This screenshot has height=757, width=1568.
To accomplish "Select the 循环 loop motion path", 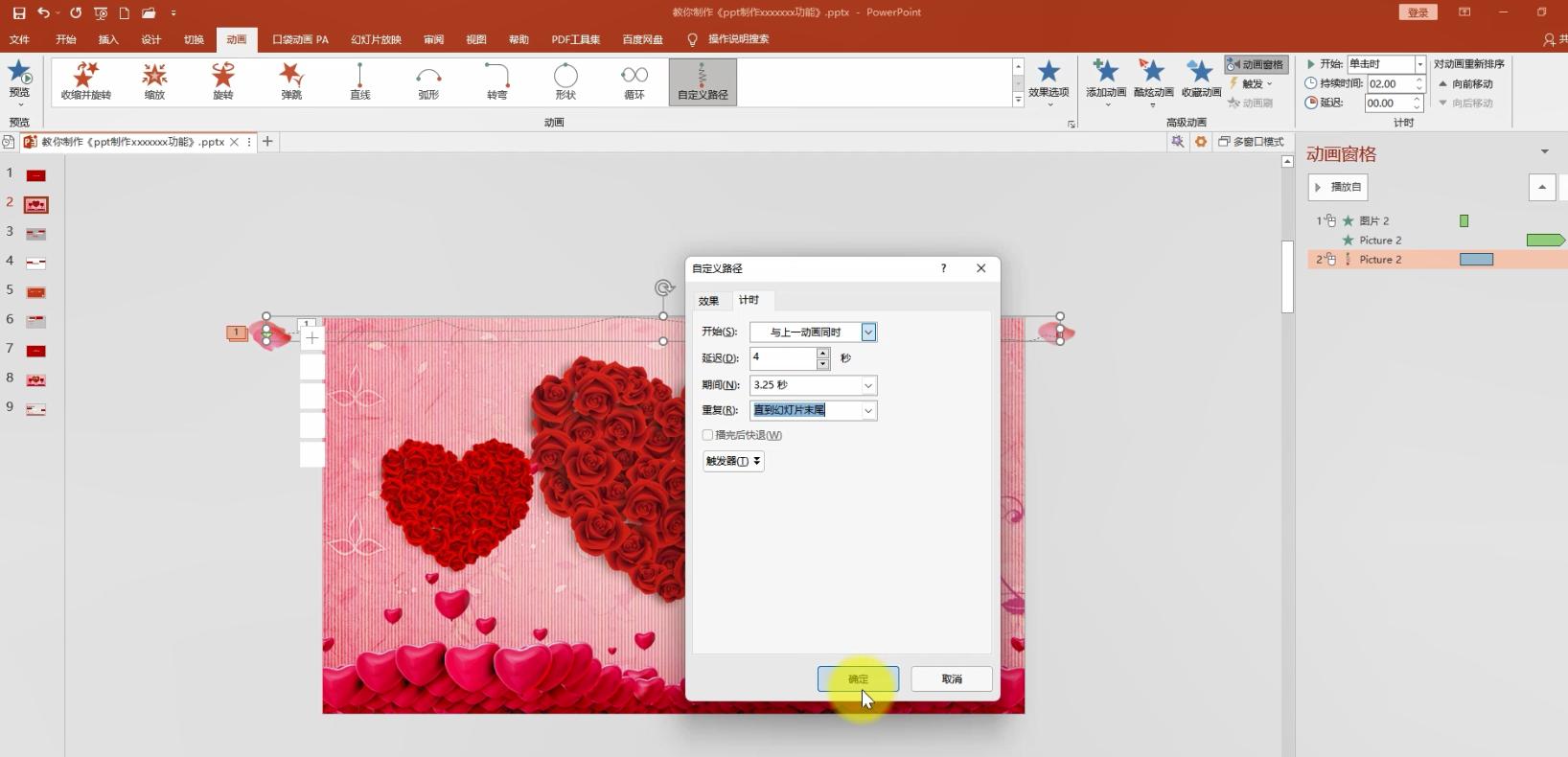I will pyautogui.click(x=634, y=80).
